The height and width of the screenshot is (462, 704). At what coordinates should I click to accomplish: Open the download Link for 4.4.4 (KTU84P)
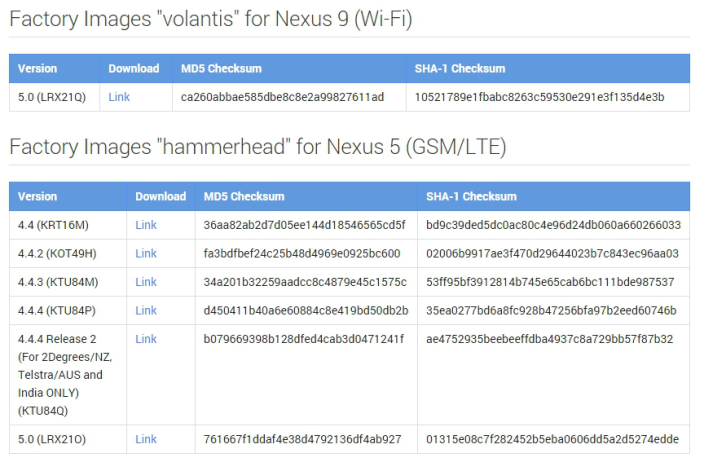[146, 311]
